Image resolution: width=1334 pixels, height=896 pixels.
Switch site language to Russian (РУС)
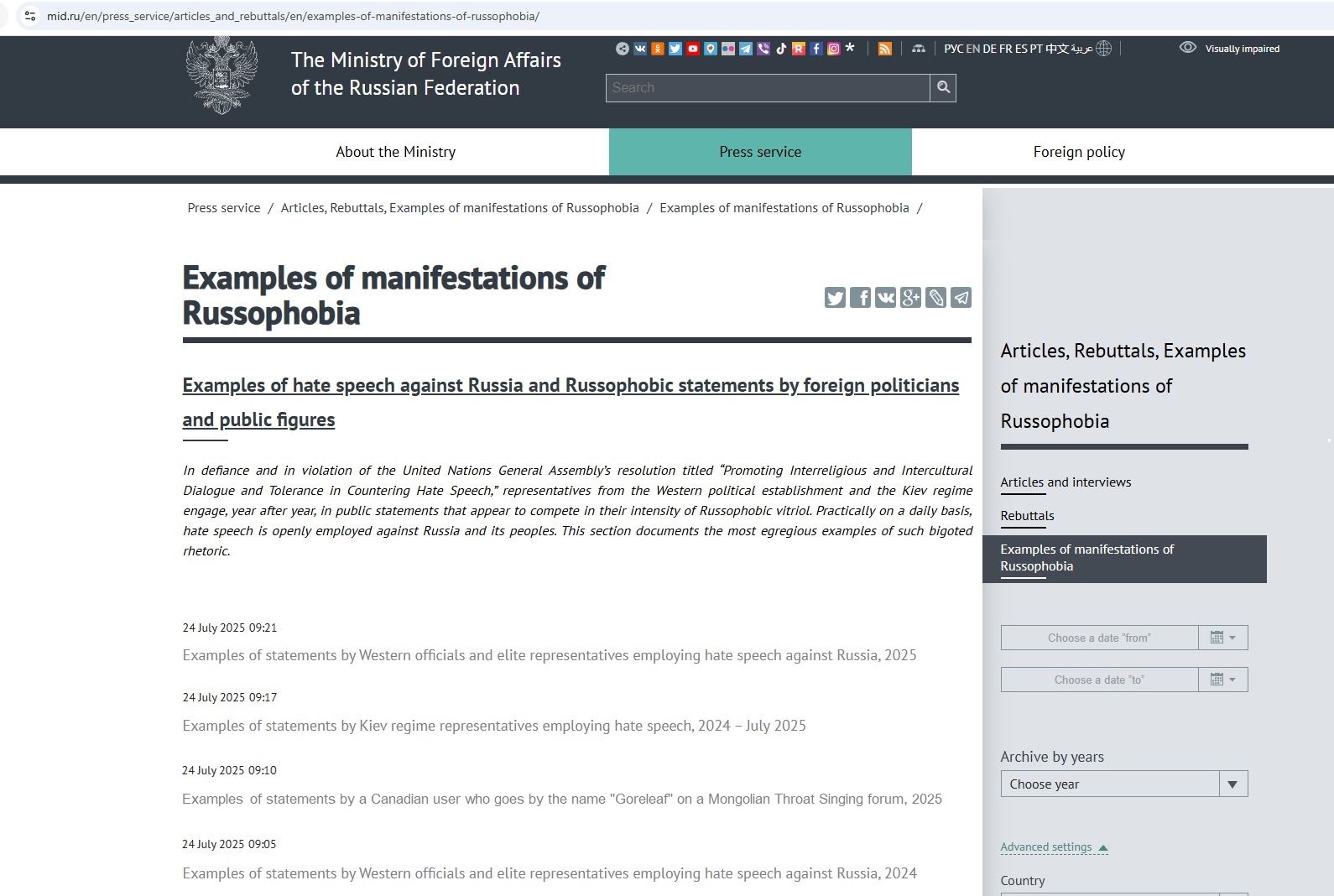(x=954, y=49)
